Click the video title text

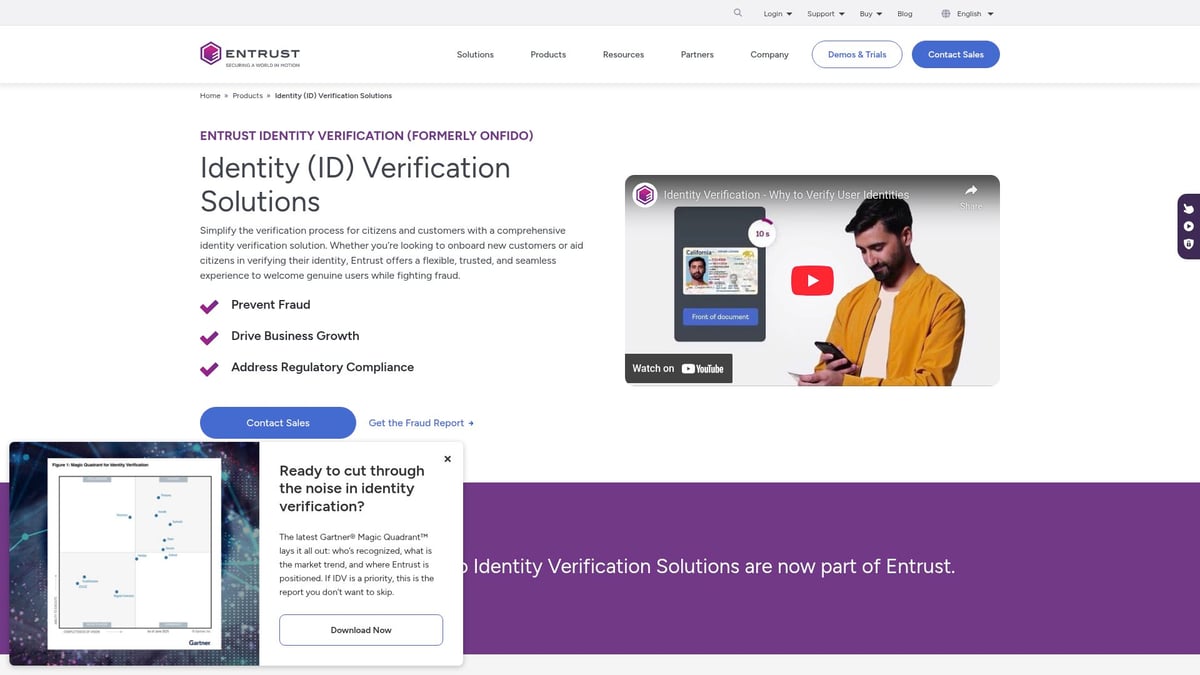(x=786, y=194)
